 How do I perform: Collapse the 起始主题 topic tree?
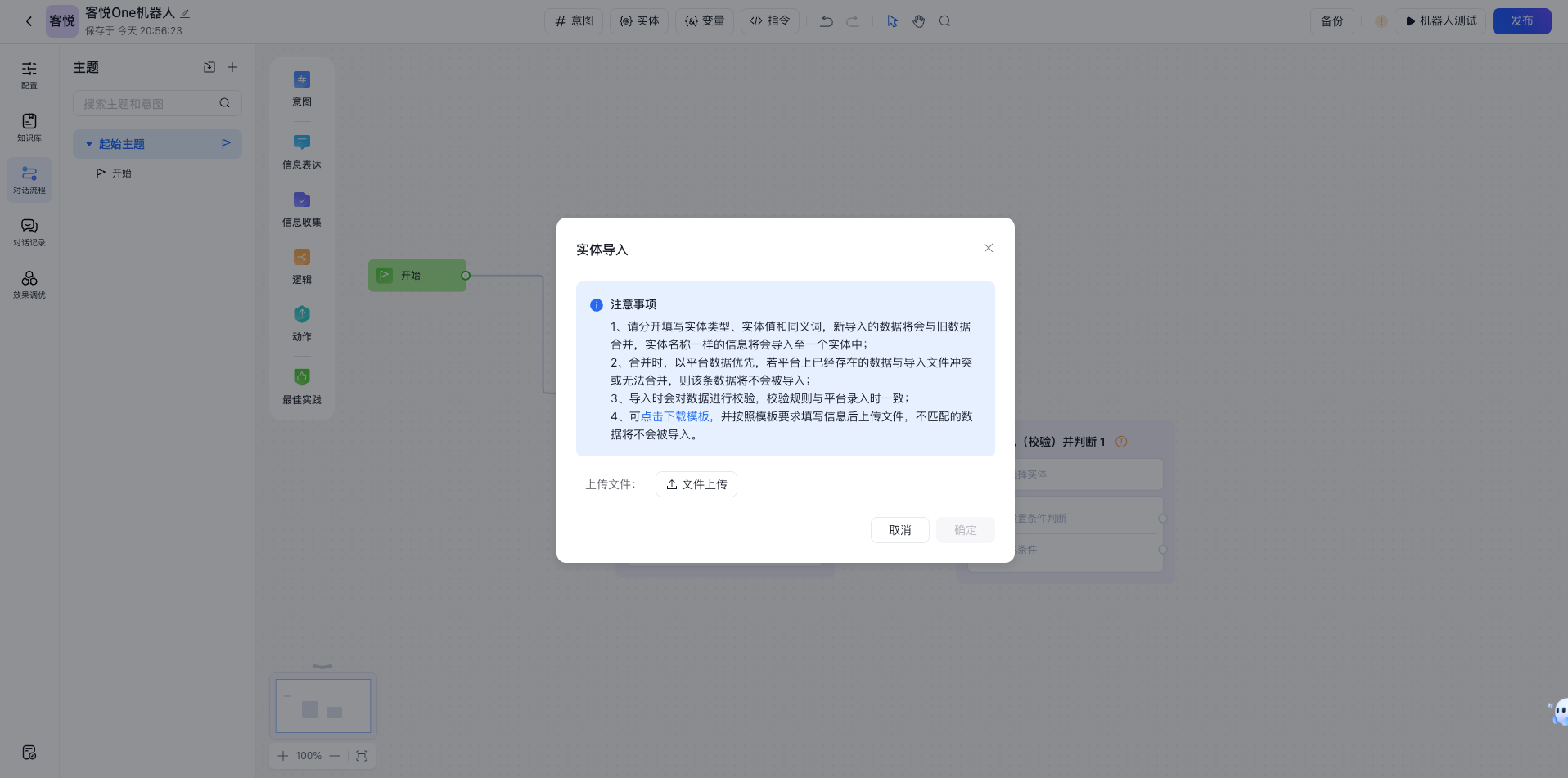pyautogui.click(x=89, y=143)
